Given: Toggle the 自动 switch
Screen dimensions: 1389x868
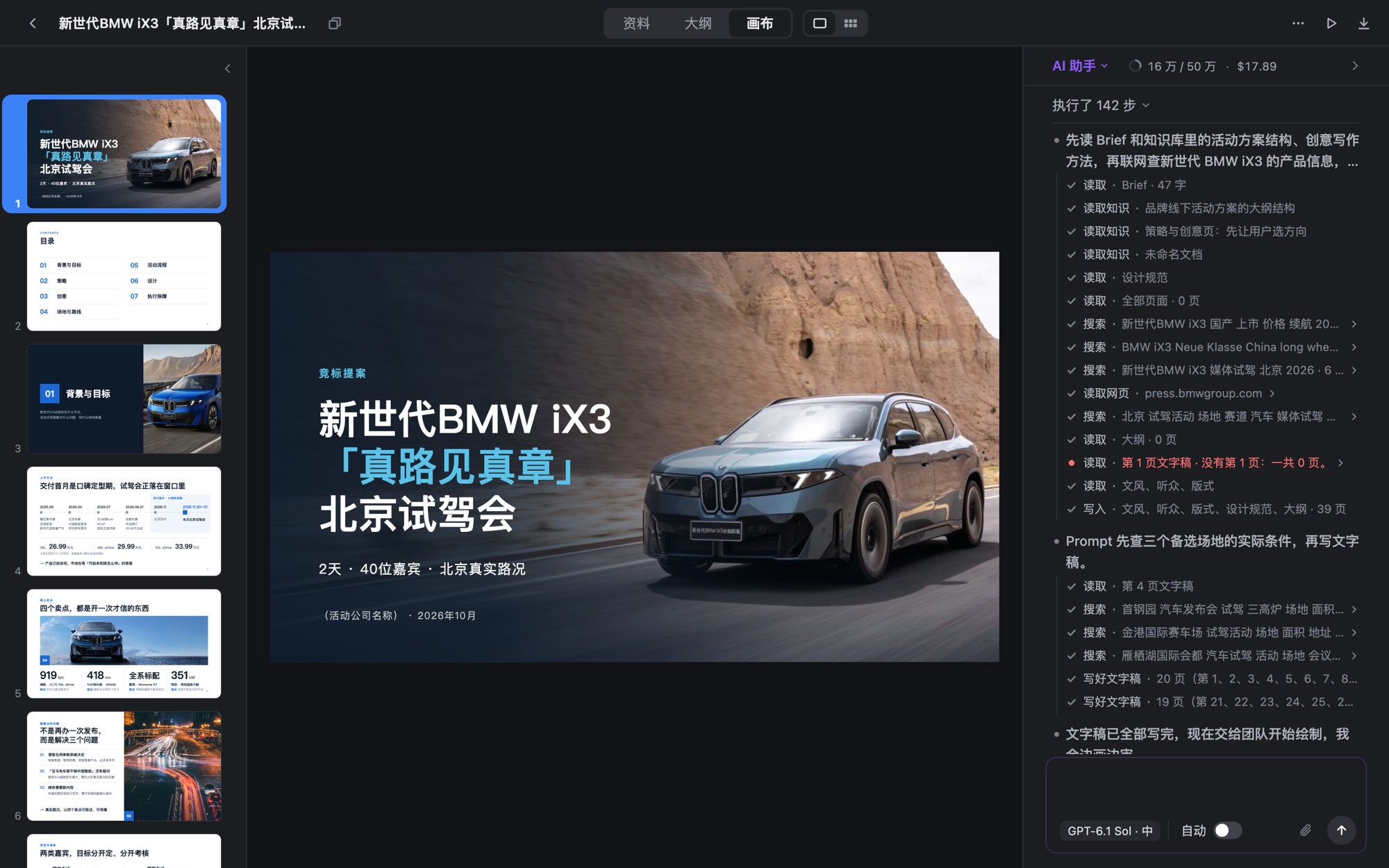Looking at the screenshot, I should pos(1227,831).
